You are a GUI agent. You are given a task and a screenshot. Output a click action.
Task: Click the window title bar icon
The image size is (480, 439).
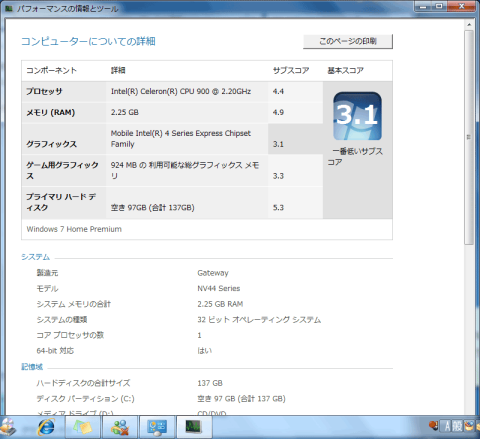pyautogui.click(x=9, y=8)
